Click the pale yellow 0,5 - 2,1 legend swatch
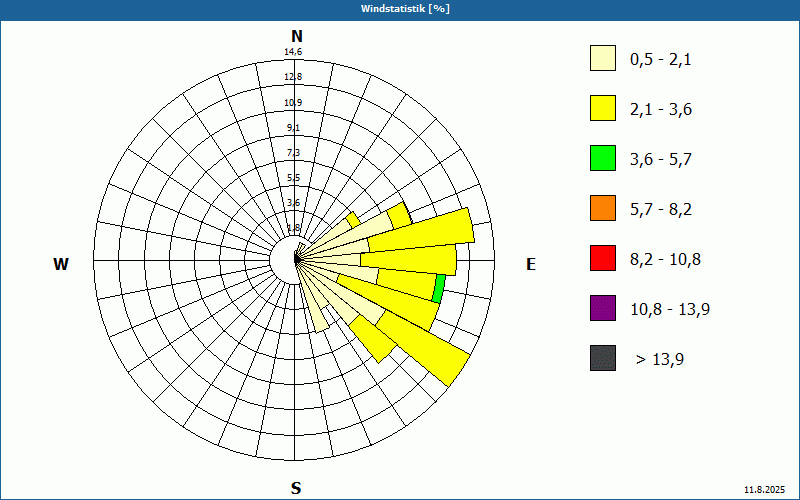The height and width of the screenshot is (500, 800). coord(603,58)
